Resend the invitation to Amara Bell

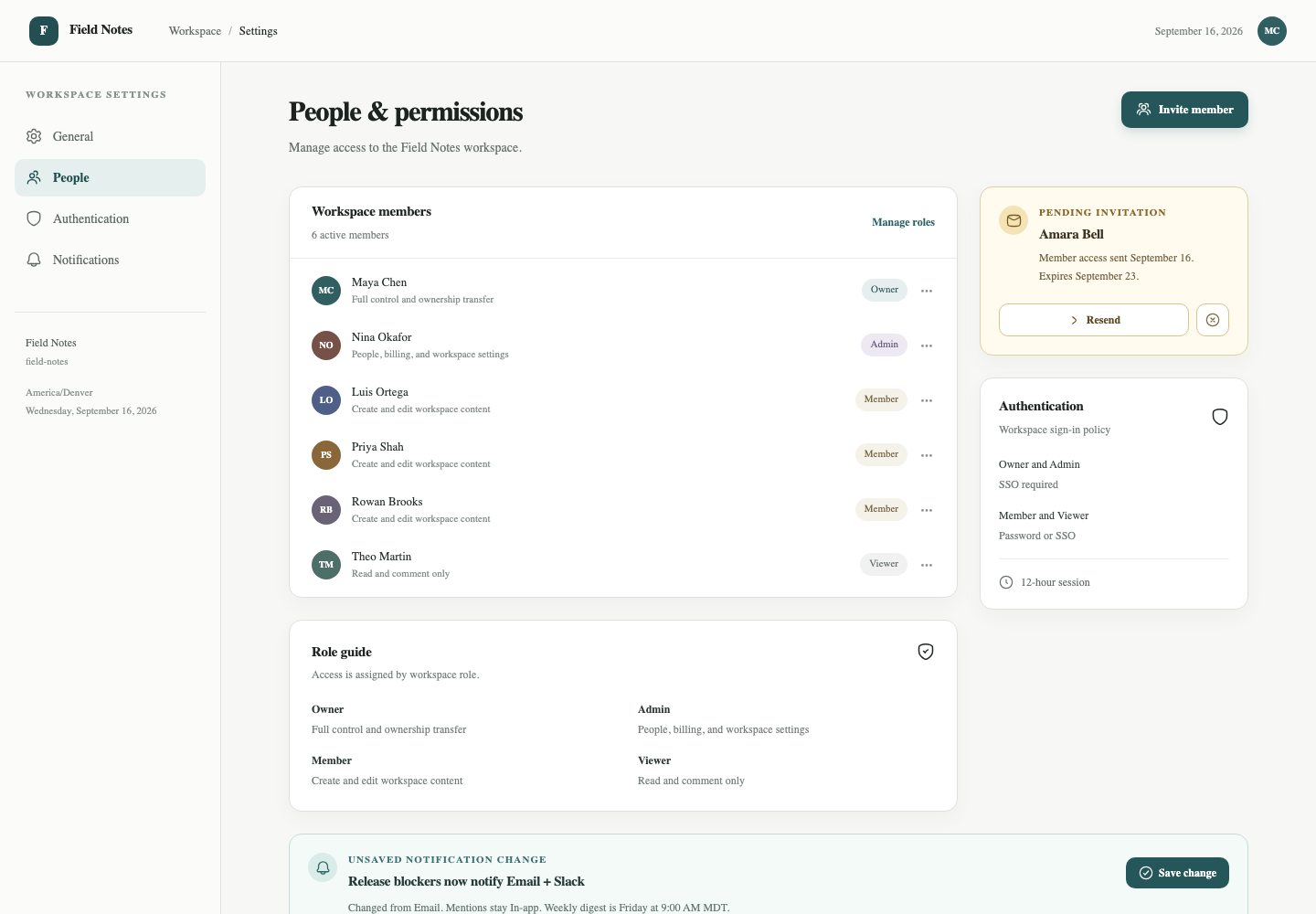1094,320
